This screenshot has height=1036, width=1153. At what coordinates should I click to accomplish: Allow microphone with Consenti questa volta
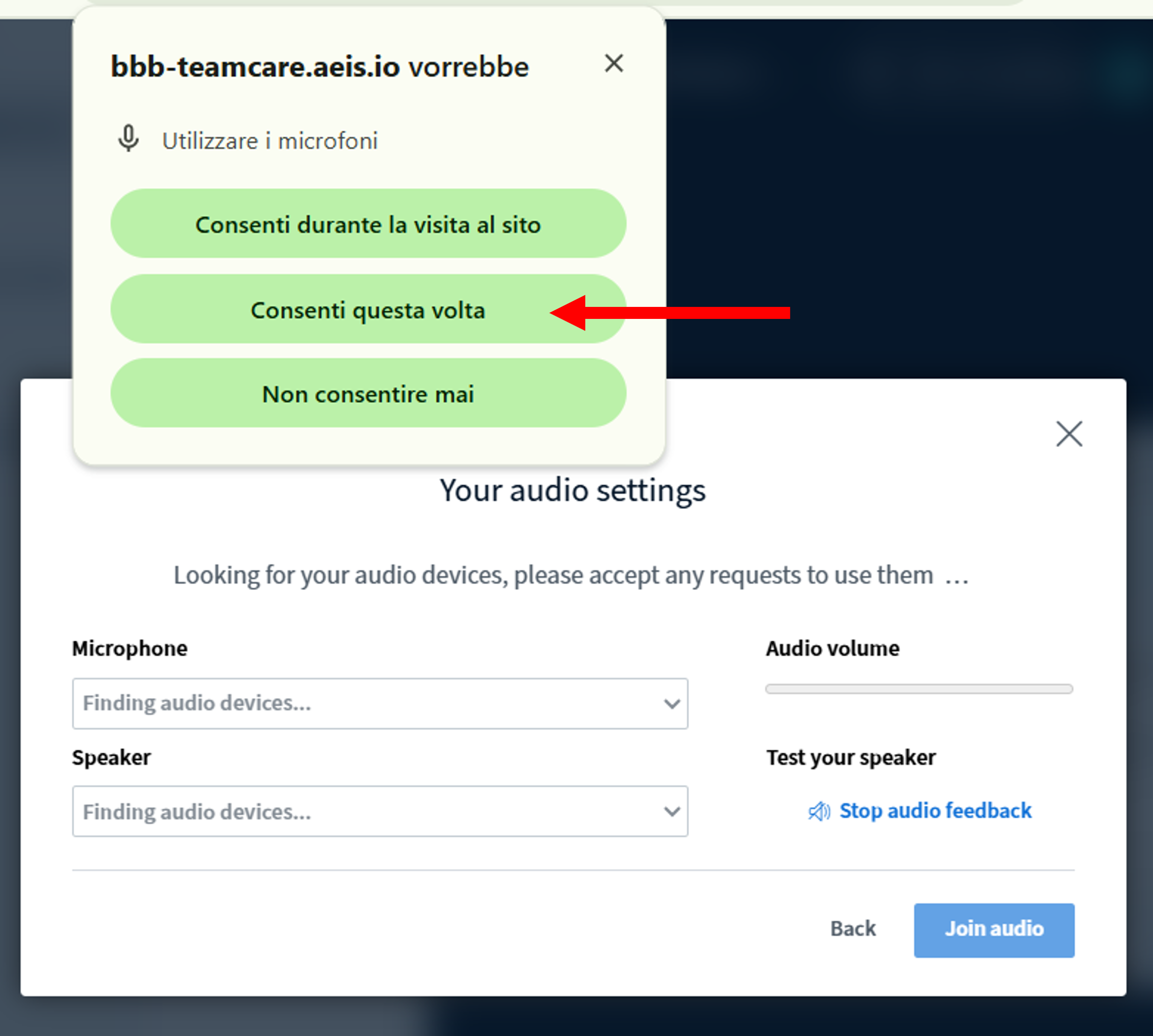point(368,309)
